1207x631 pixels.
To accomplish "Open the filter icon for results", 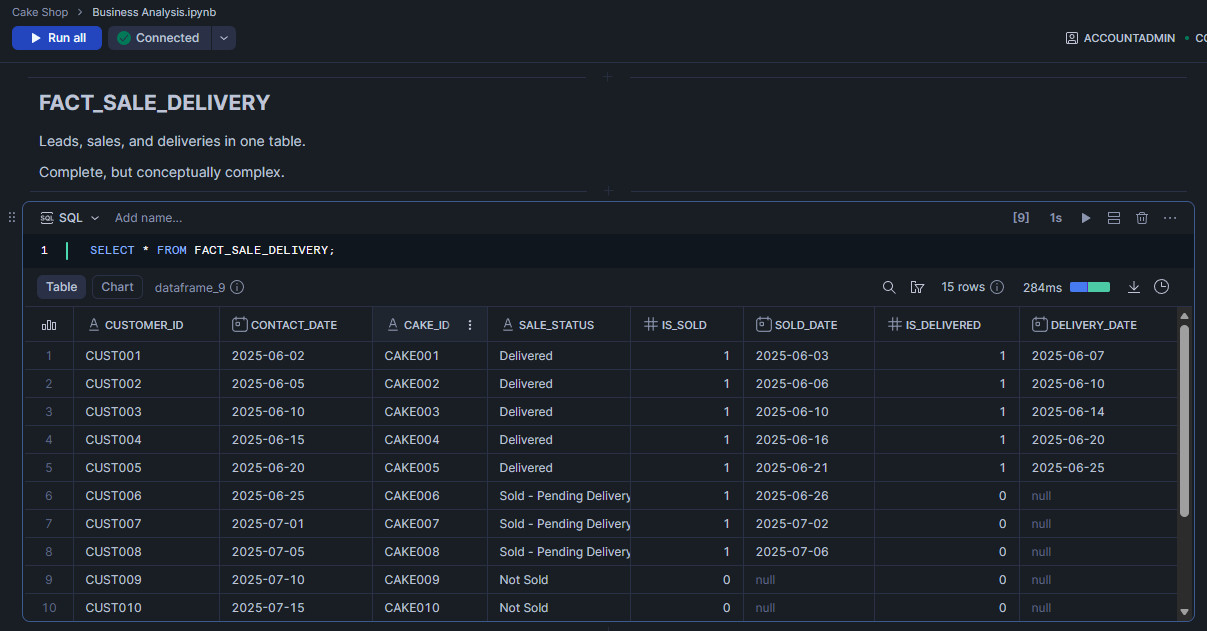I will tap(917, 287).
